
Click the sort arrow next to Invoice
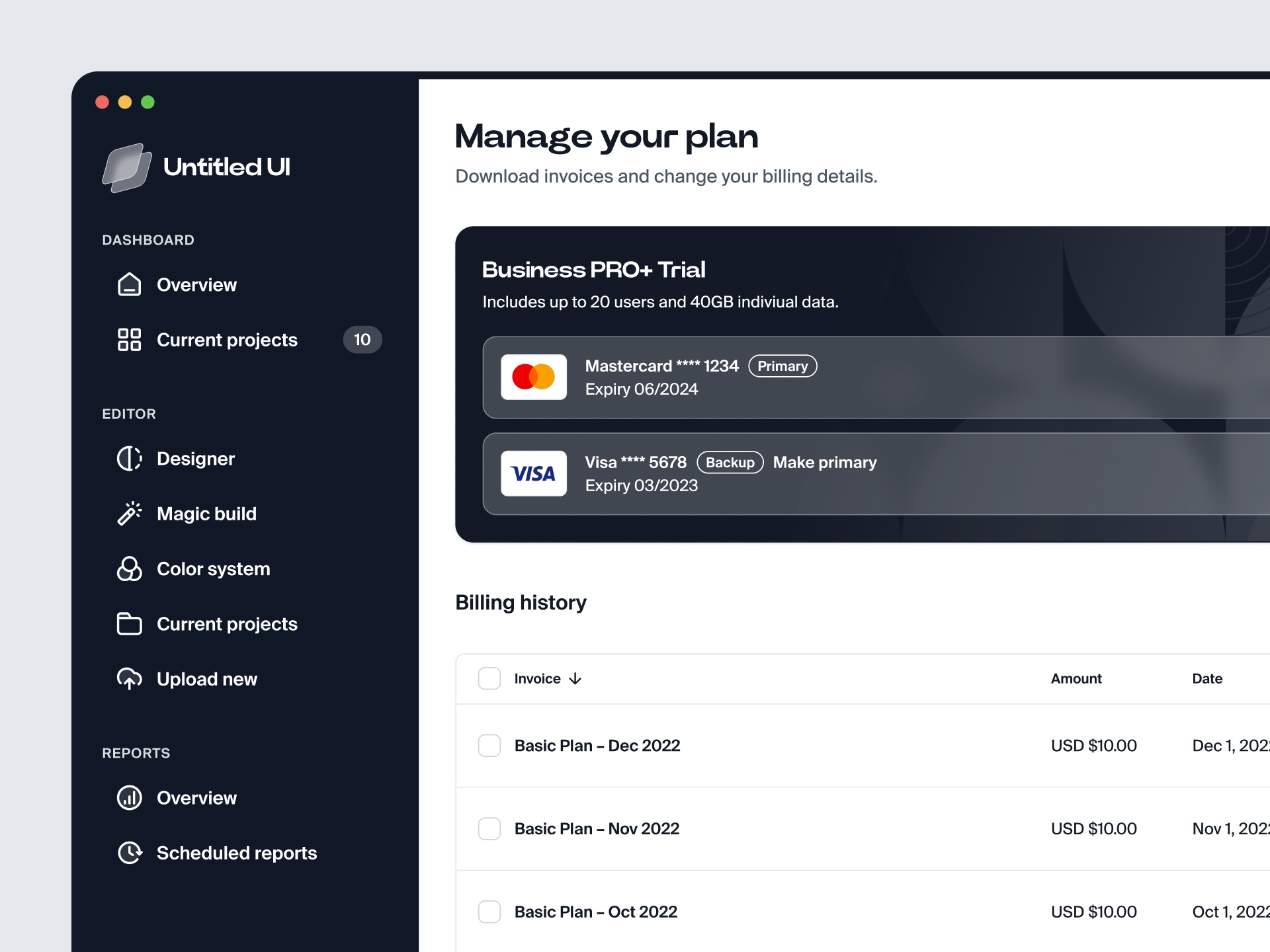click(575, 679)
